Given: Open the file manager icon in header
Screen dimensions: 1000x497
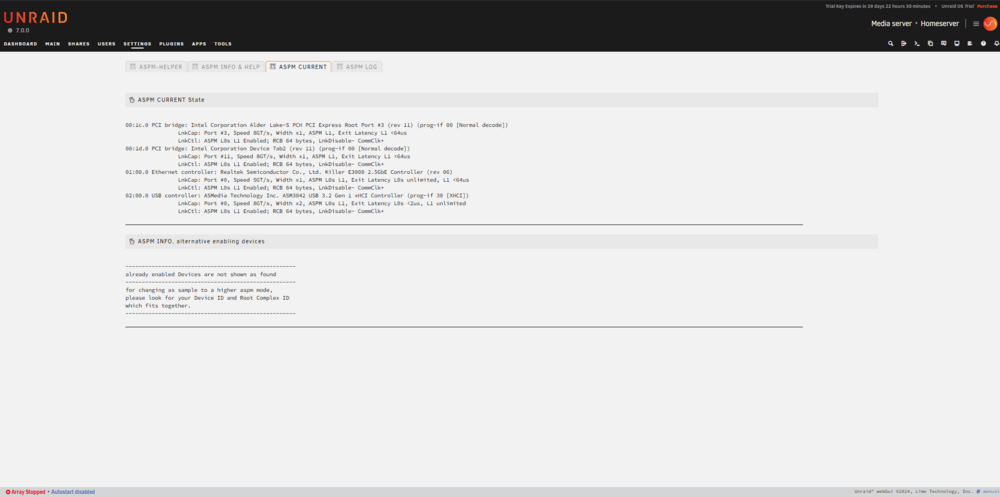Looking at the screenshot, I should (x=930, y=43).
